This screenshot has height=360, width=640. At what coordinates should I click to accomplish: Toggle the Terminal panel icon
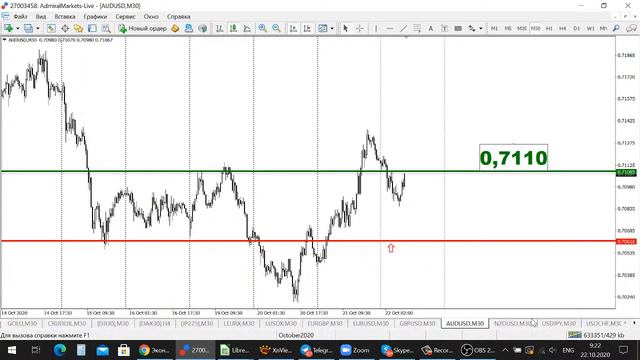tap(92, 28)
